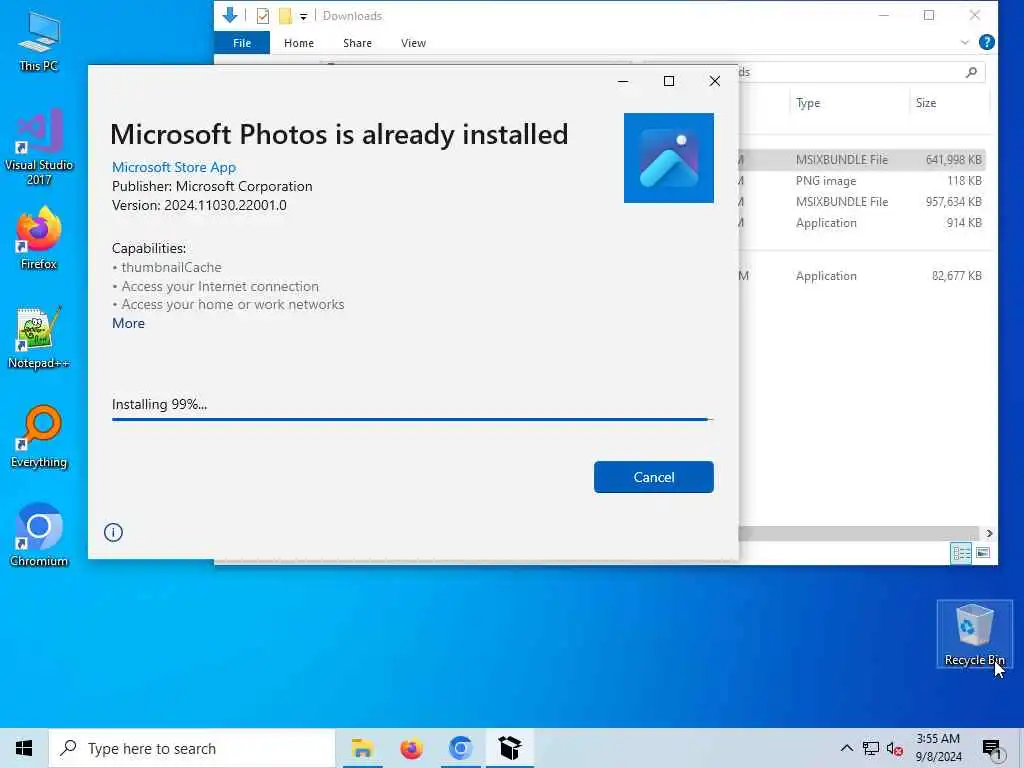Screen dimensions: 1024x768
Task: Select This PC desktop icon
Action: pos(39,42)
